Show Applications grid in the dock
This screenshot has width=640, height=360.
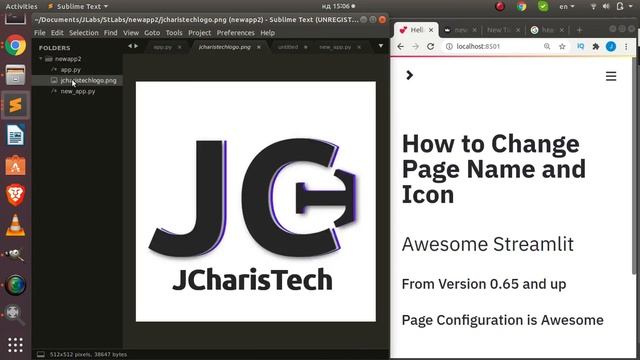click(x=16, y=345)
